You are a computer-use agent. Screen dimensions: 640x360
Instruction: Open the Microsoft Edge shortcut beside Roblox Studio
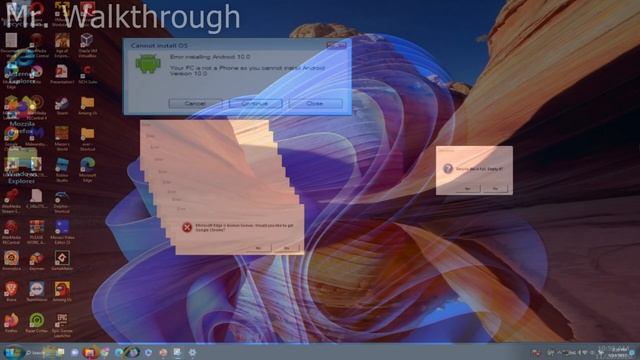pyautogui.click(x=87, y=170)
